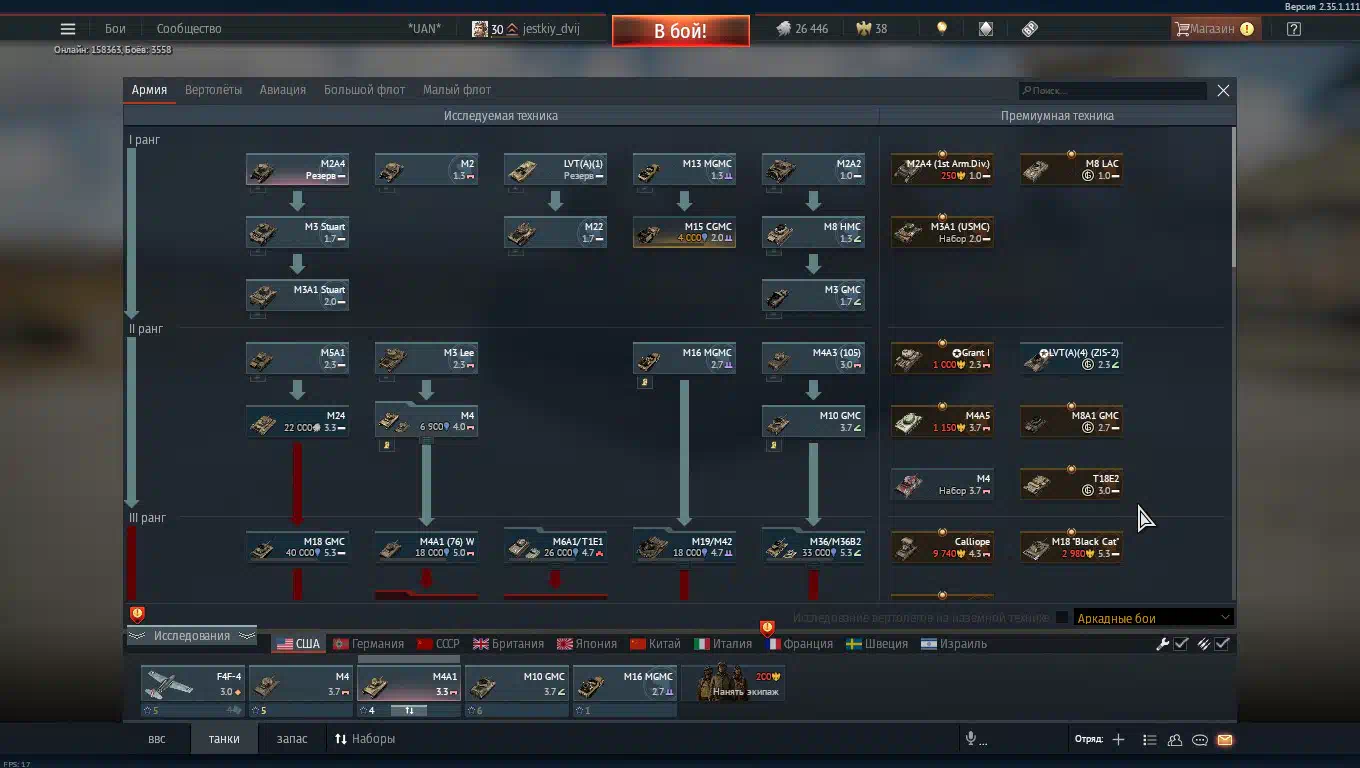Click the *UAN* squadron tag
This screenshot has width=1360, height=768.
[x=424, y=29]
